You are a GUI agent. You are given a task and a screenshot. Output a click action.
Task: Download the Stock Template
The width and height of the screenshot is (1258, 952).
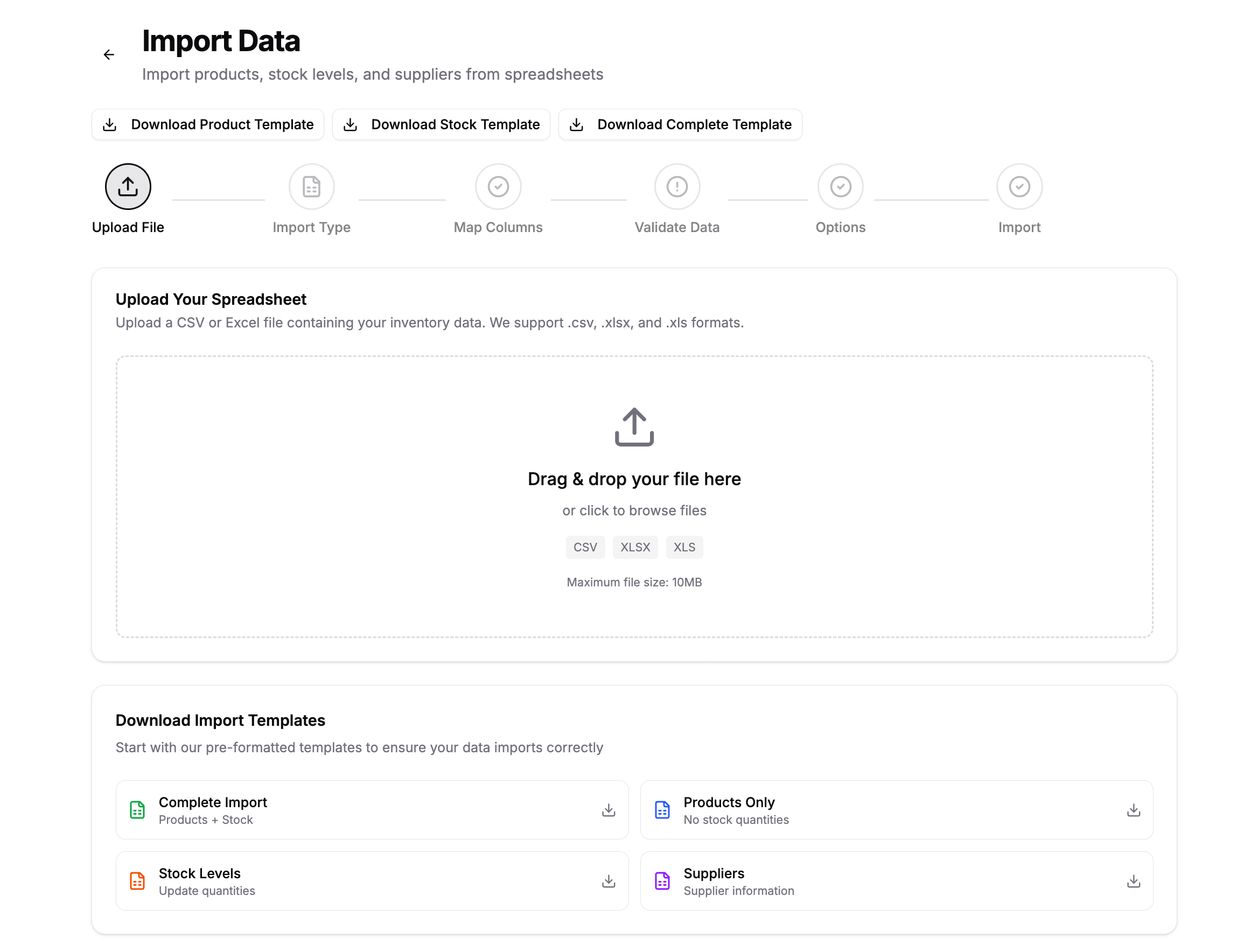[442, 124]
